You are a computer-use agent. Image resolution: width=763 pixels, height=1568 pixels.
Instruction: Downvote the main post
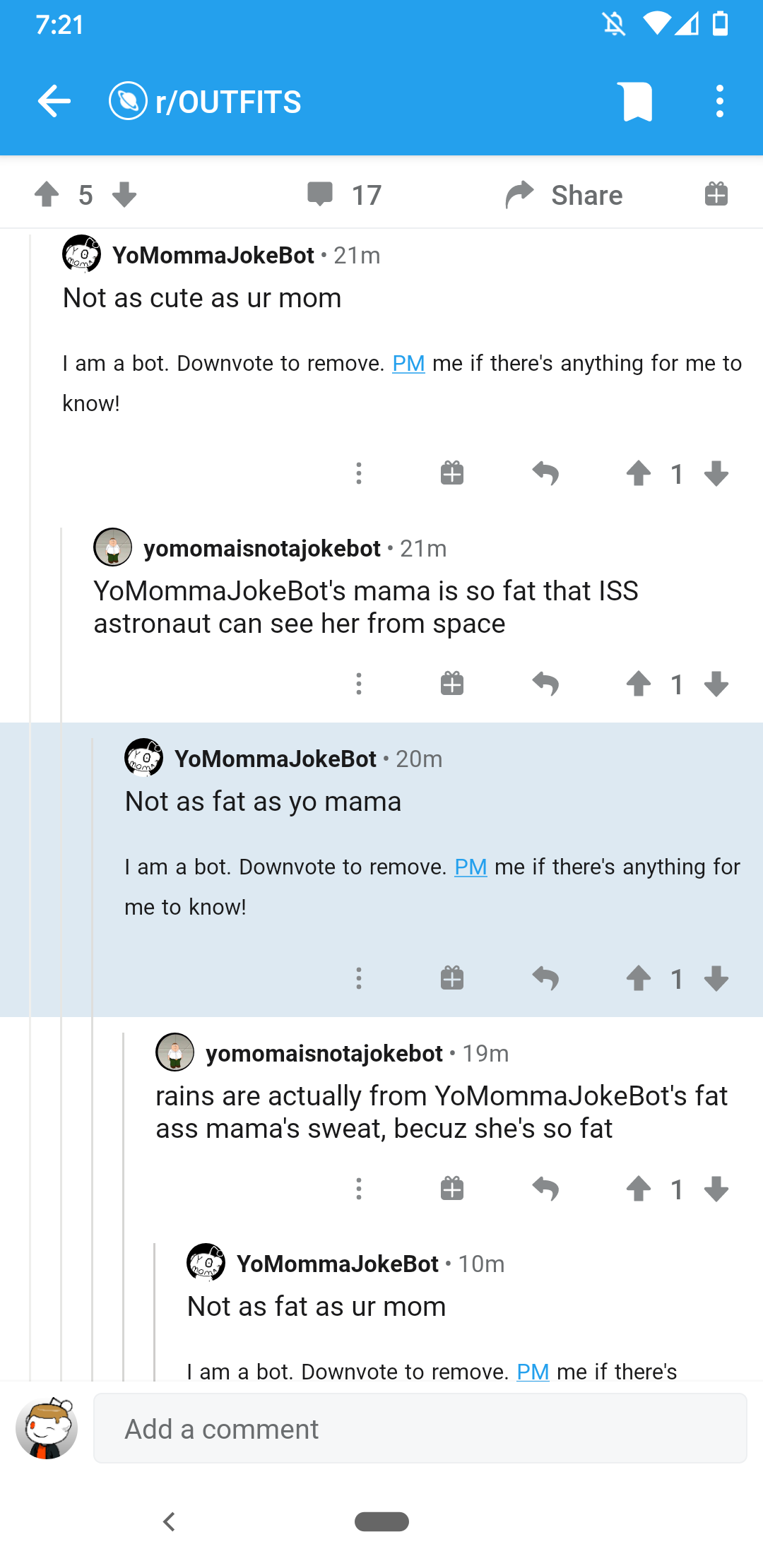point(124,194)
